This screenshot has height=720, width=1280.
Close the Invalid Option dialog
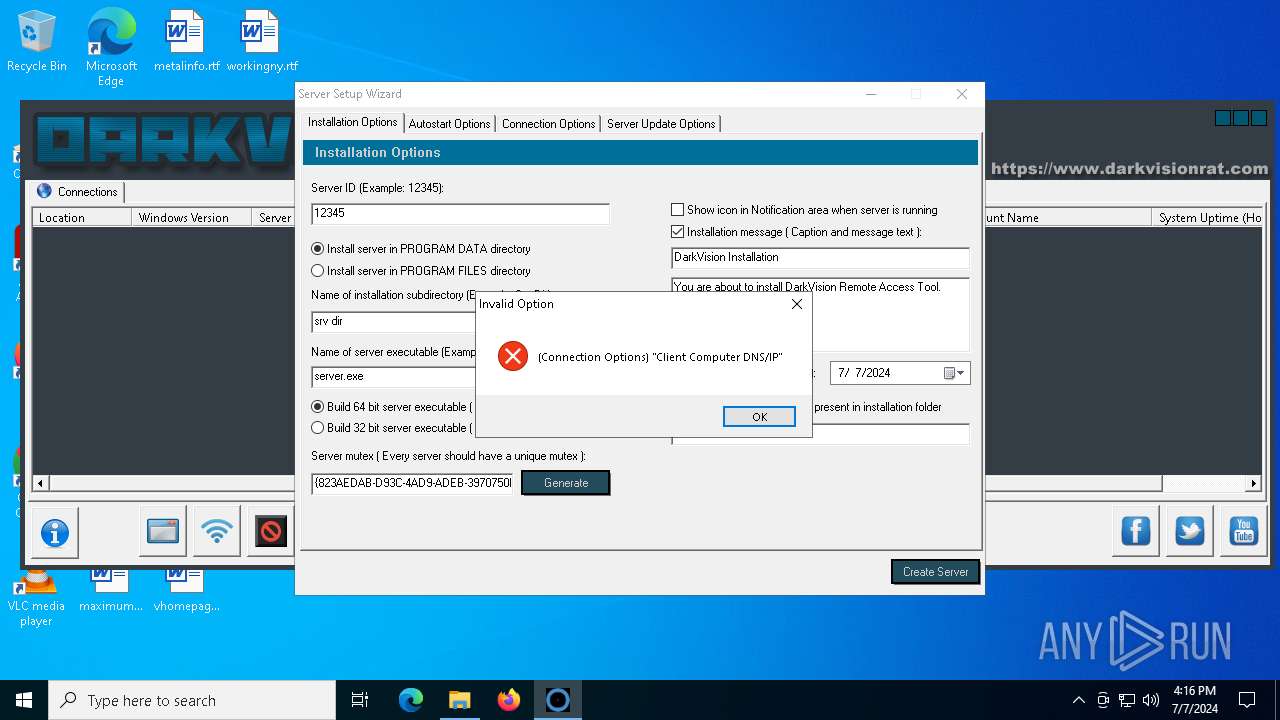[x=797, y=304]
